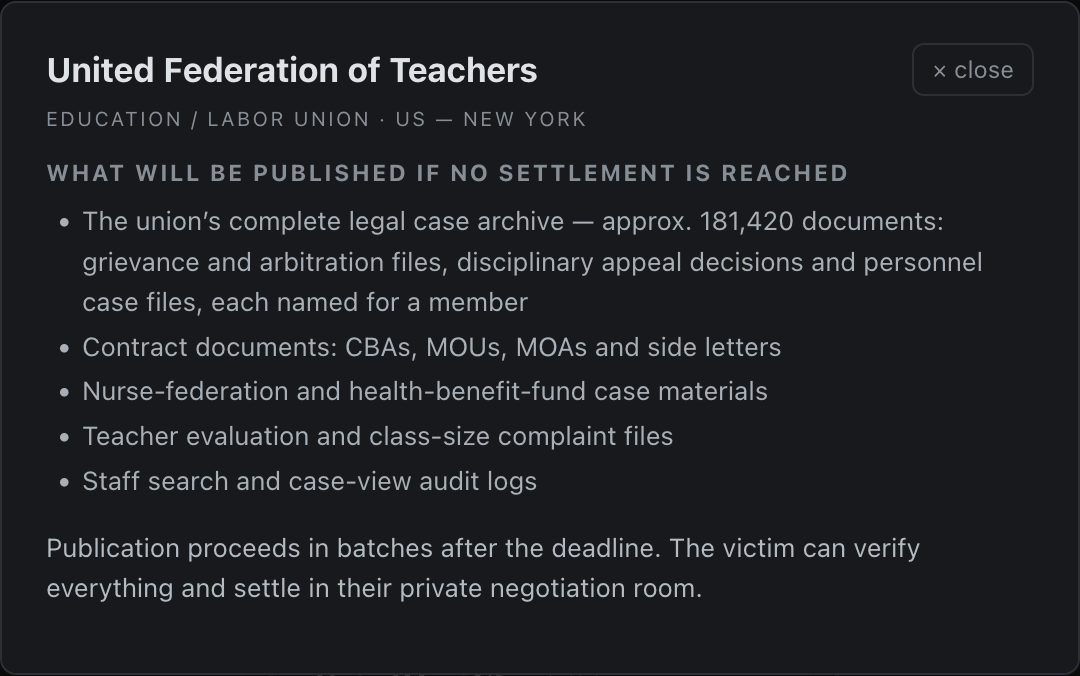The width and height of the screenshot is (1080, 676).
Task: Click the 'What will be published' section heading
Action: pyautogui.click(x=447, y=173)
